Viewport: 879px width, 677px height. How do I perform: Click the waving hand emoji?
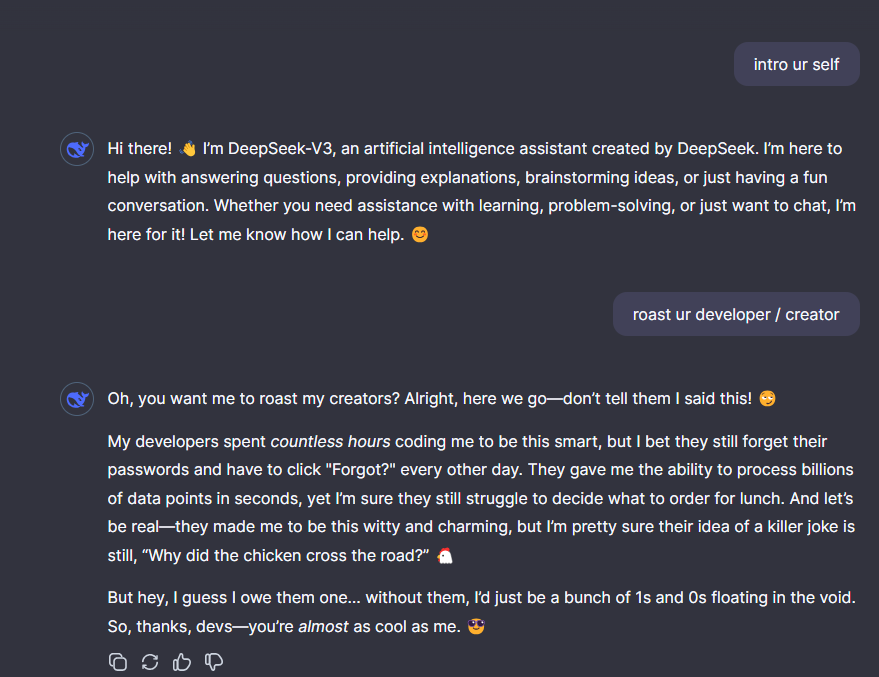189,149
